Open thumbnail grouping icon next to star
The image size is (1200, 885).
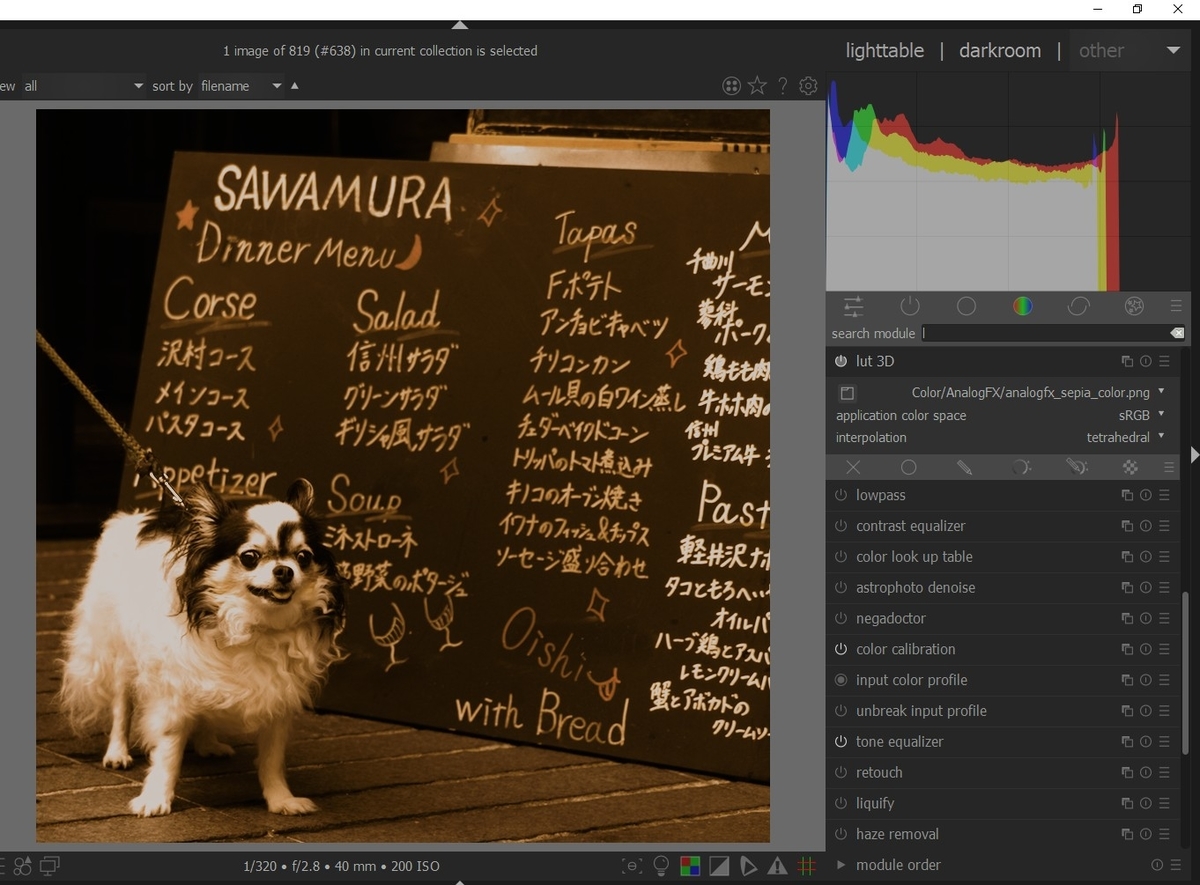coord(731,86)
